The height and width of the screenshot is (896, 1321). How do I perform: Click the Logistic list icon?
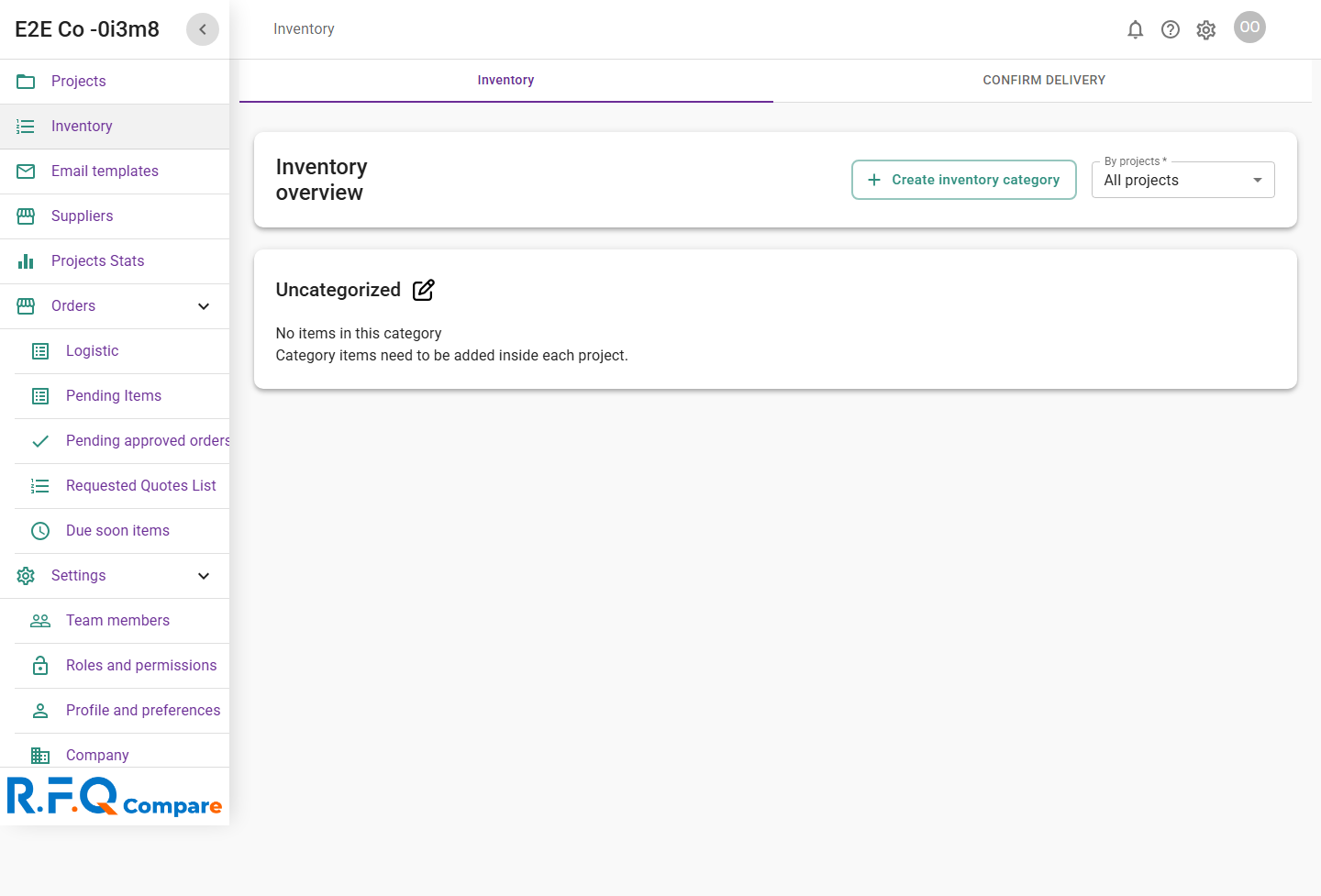tap(40, 351)
